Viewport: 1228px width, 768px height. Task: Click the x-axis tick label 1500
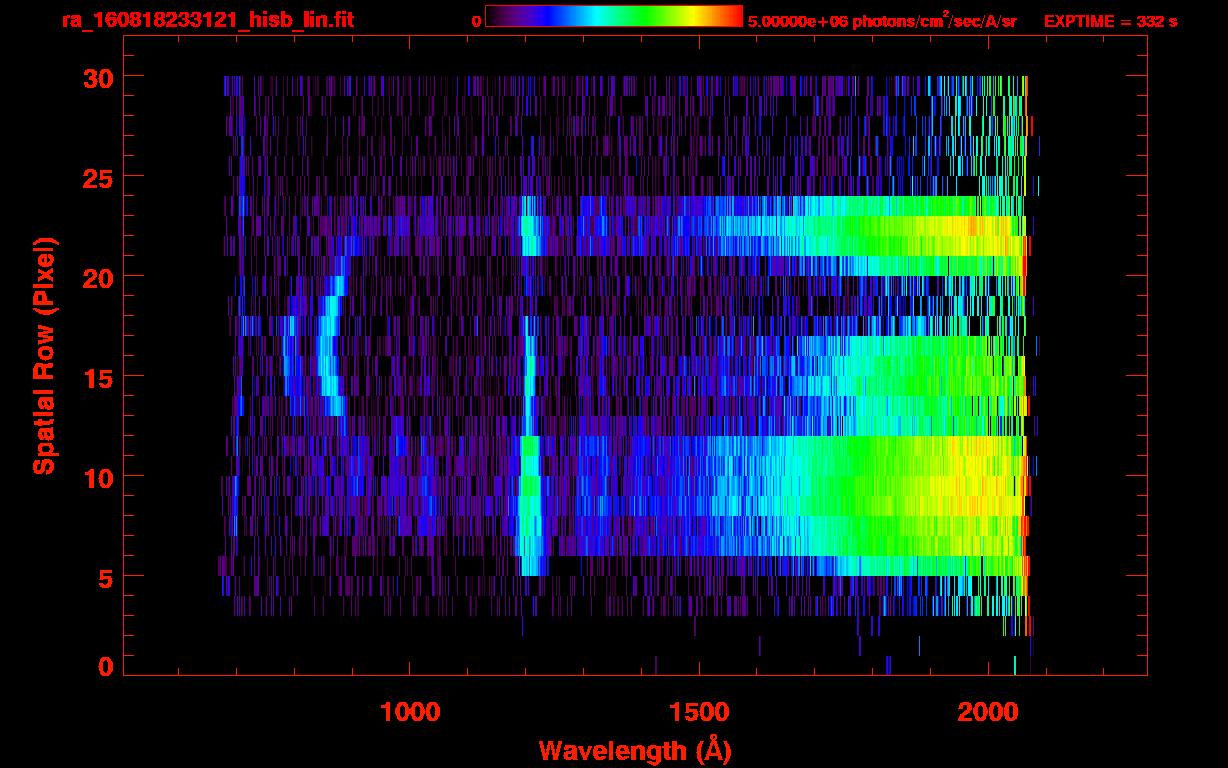coord(699,712)
